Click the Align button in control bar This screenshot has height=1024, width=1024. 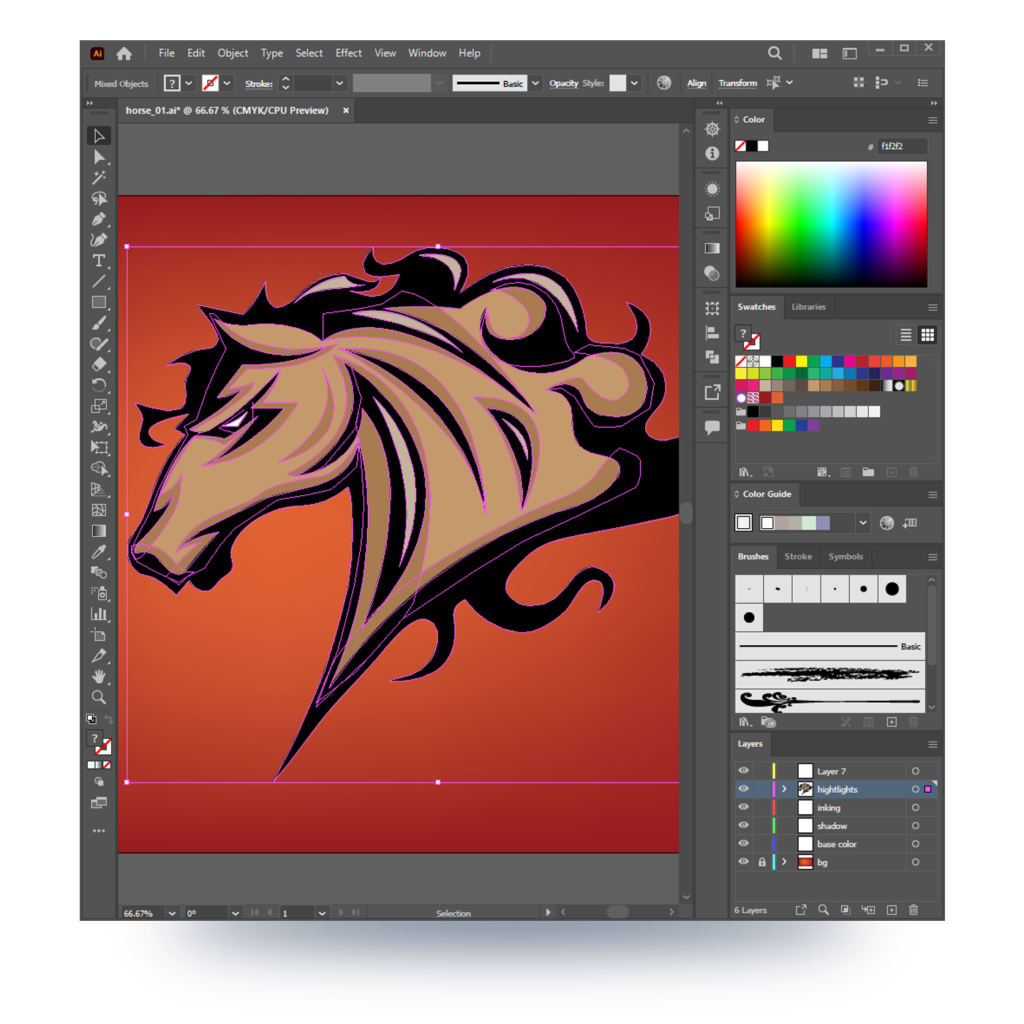tap(697, 84)
